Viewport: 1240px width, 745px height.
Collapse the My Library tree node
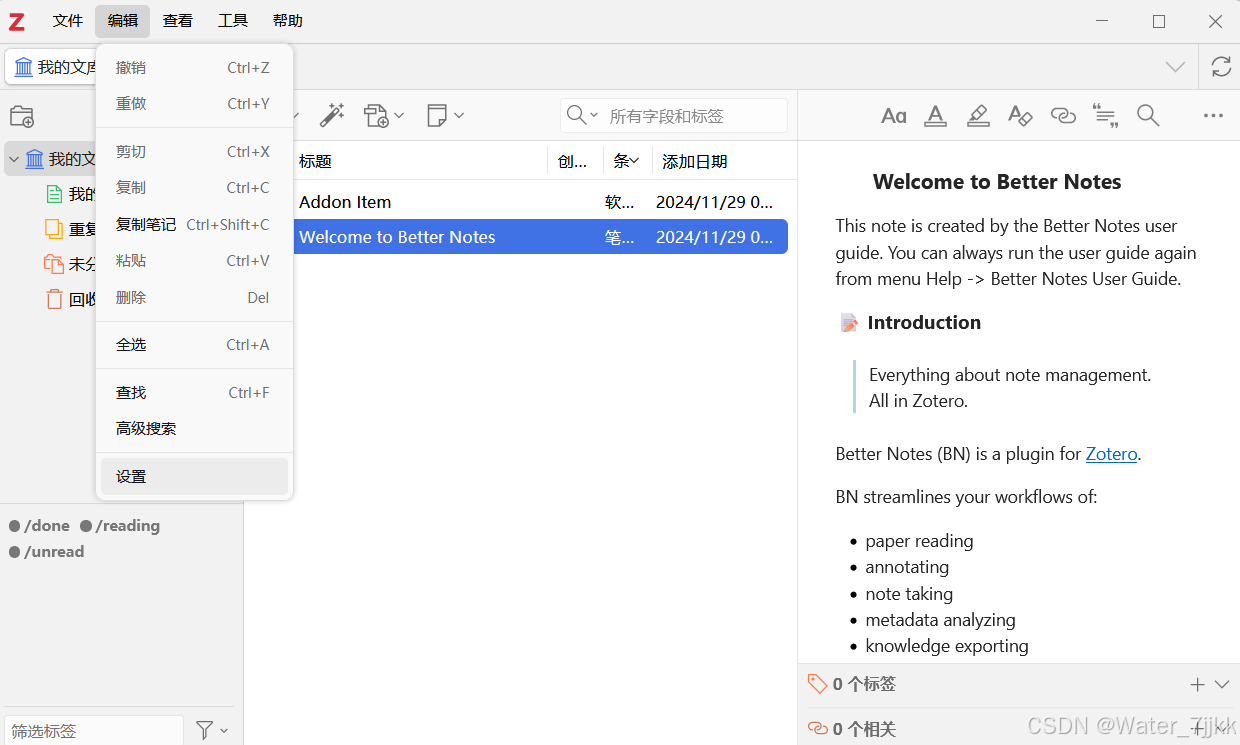click(x=14, y=159)
